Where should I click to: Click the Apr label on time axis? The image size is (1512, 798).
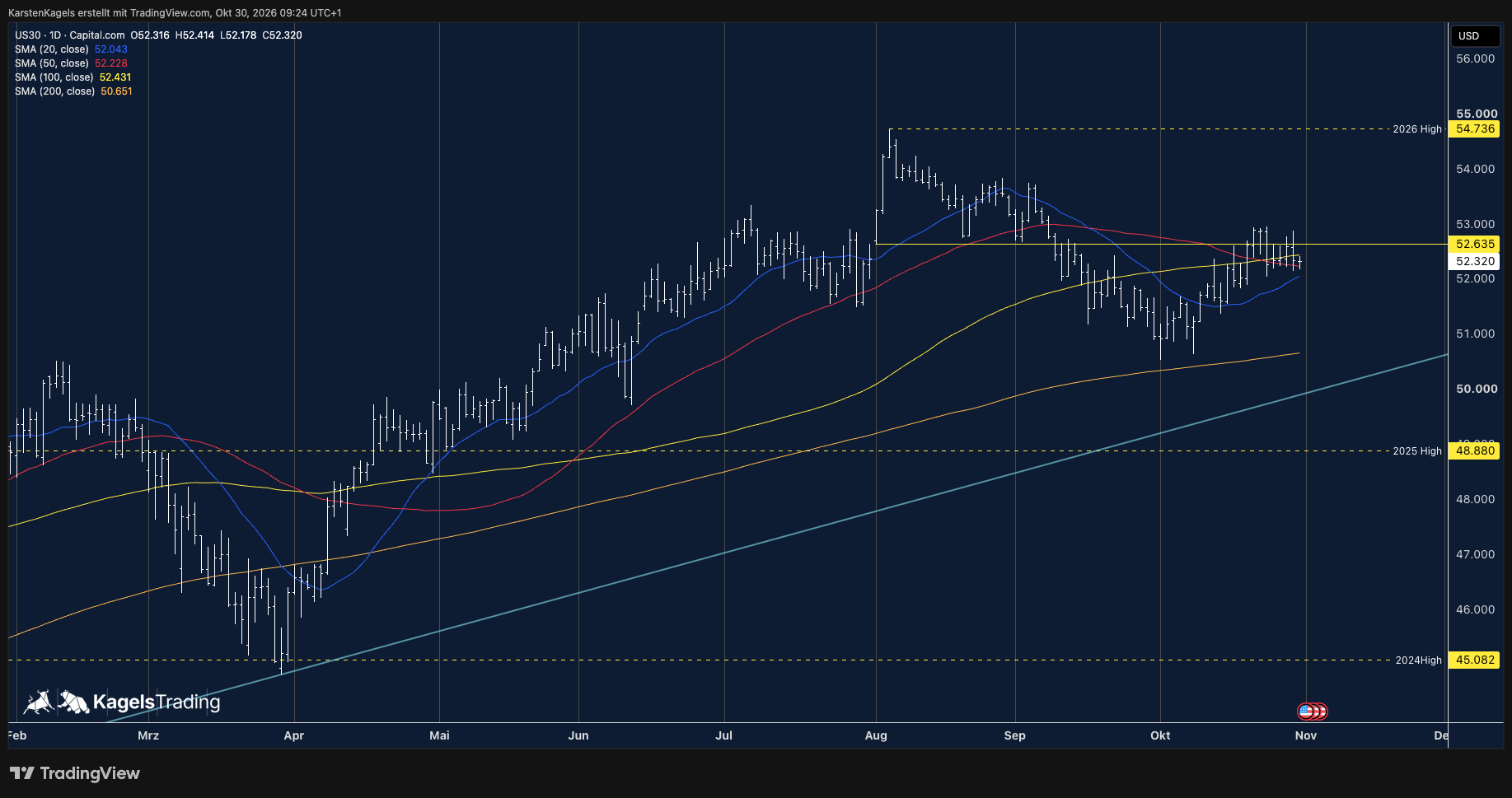point(294,735)
